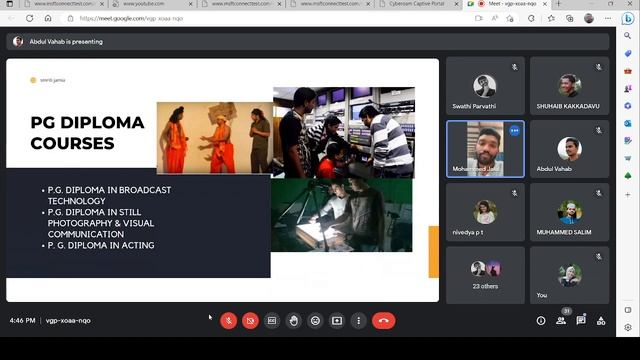Open the emoji reactions button
The width and height of the screenshot is (640, 360).
click(x=315, y=321)
